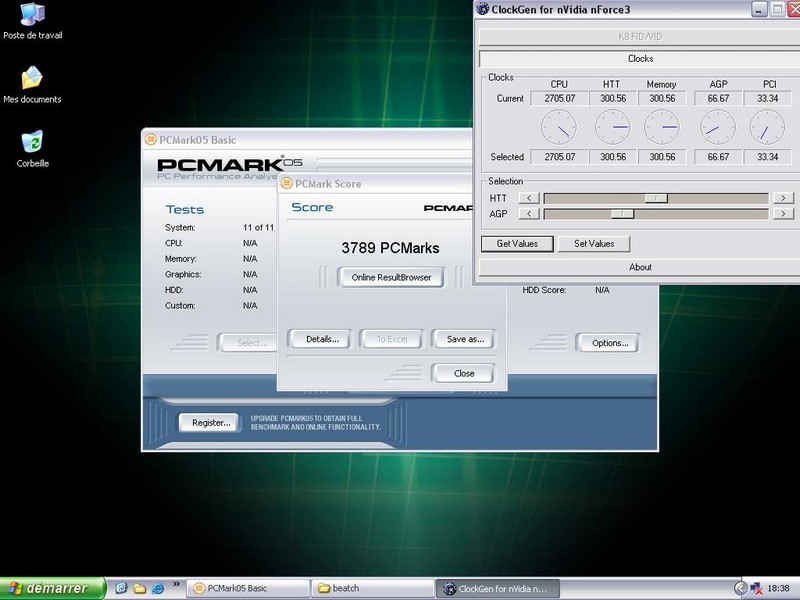Click the Selected HTT value field
Screen dimensions: 800x600
pyautogui.click(x=613, y=157)
